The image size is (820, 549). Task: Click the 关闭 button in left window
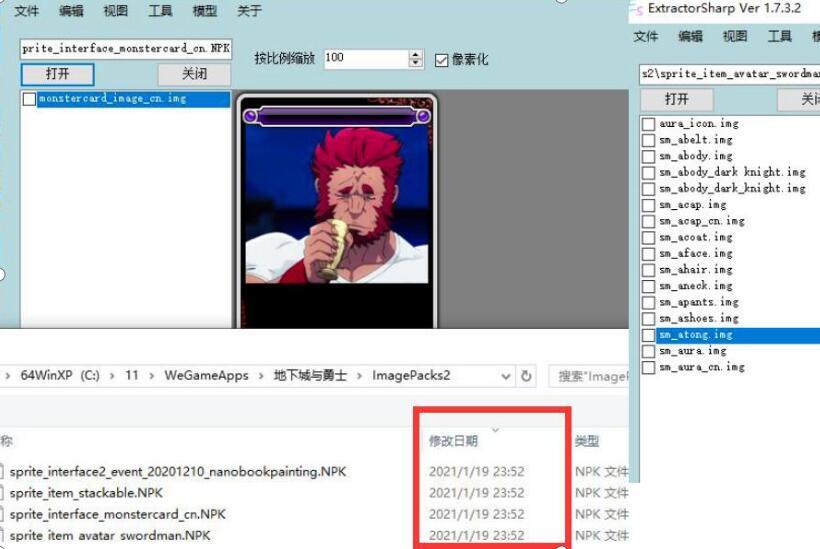194,74
